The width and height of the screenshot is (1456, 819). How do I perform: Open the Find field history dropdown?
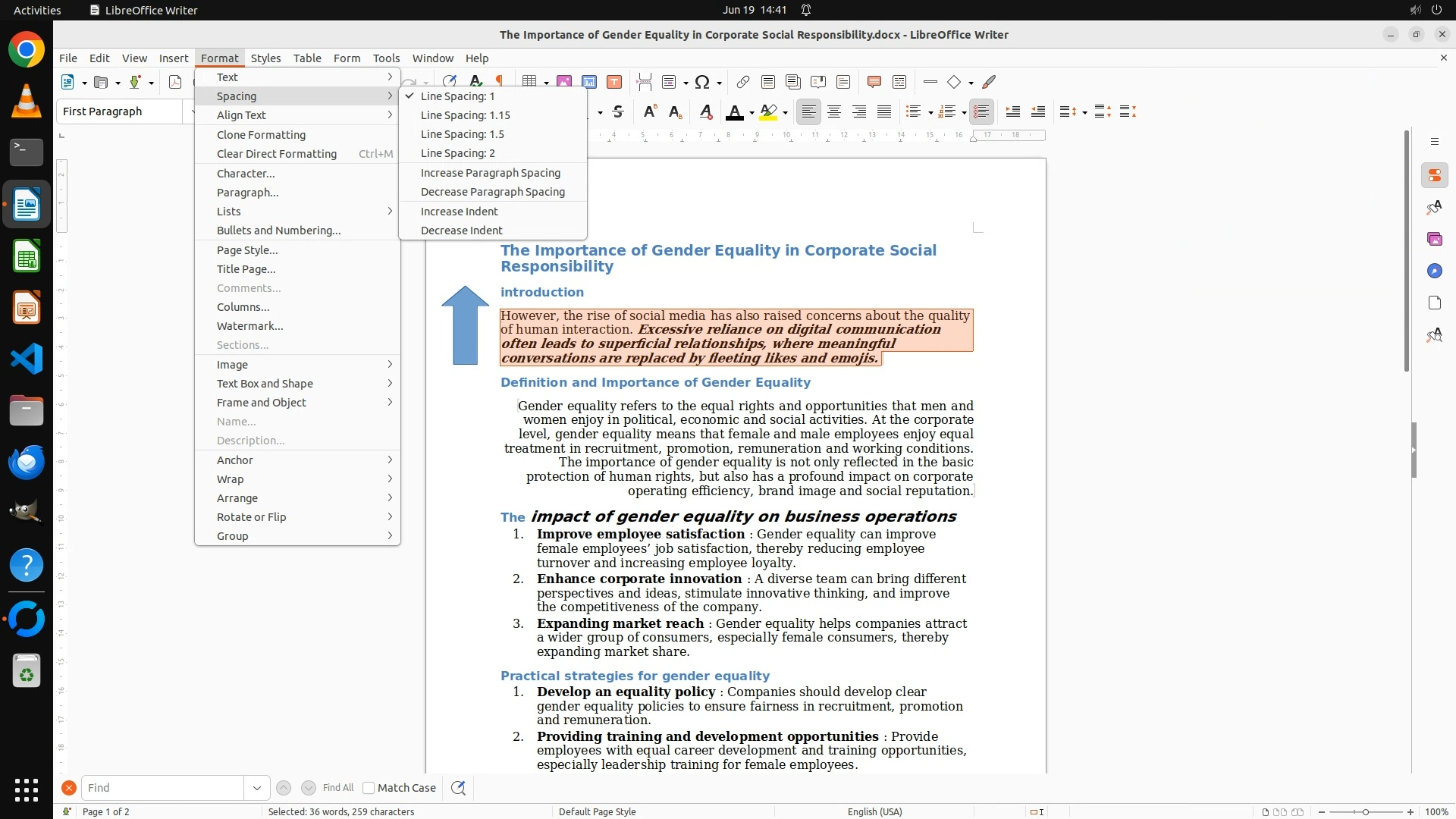[257, 788]
